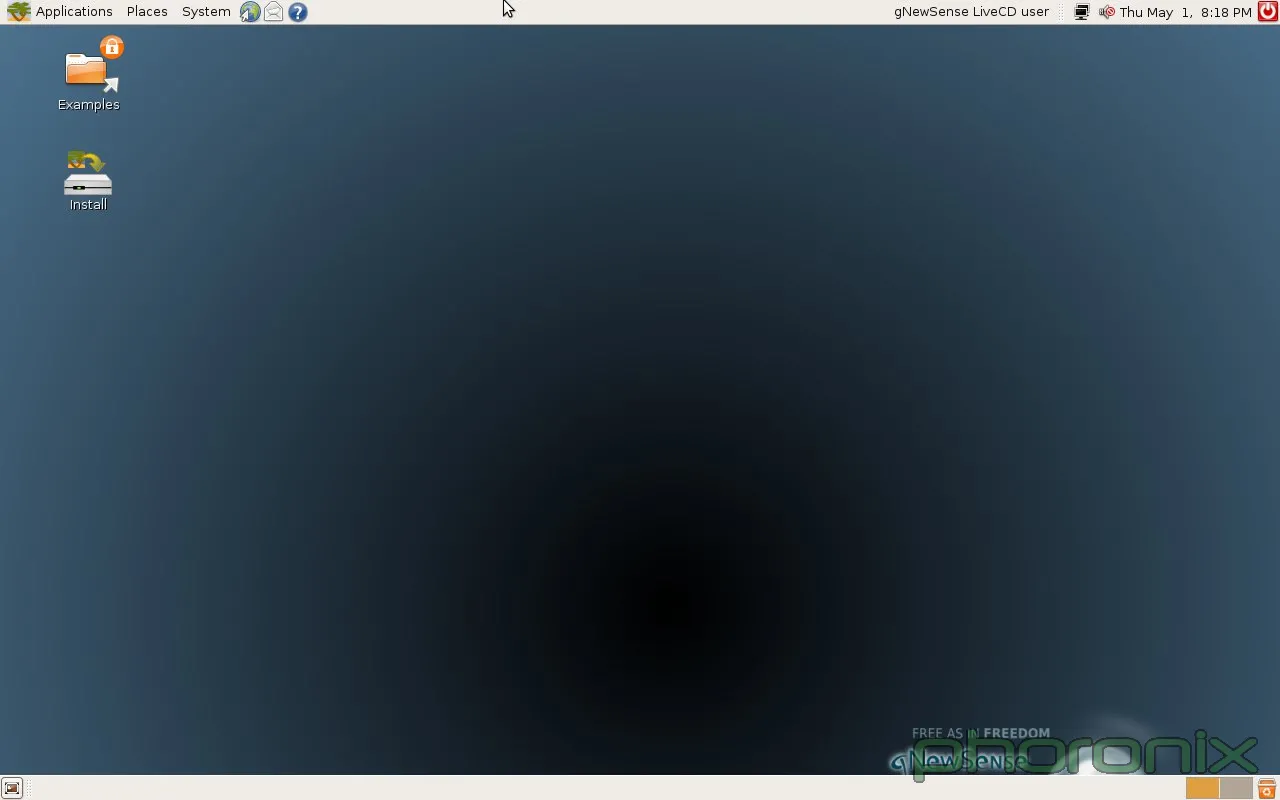Screen dimensions: 1280x800
Task: Switch to the first highlighted workspace
Action: coord(1202,788)
